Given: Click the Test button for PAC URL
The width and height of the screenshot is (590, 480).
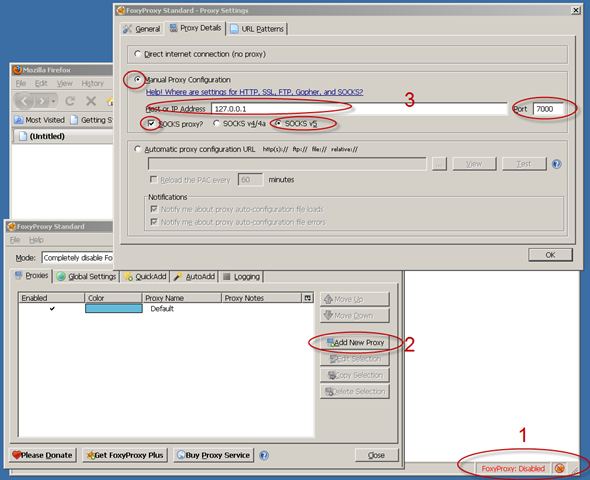Looking at the screenshot, I should point(524,164).
